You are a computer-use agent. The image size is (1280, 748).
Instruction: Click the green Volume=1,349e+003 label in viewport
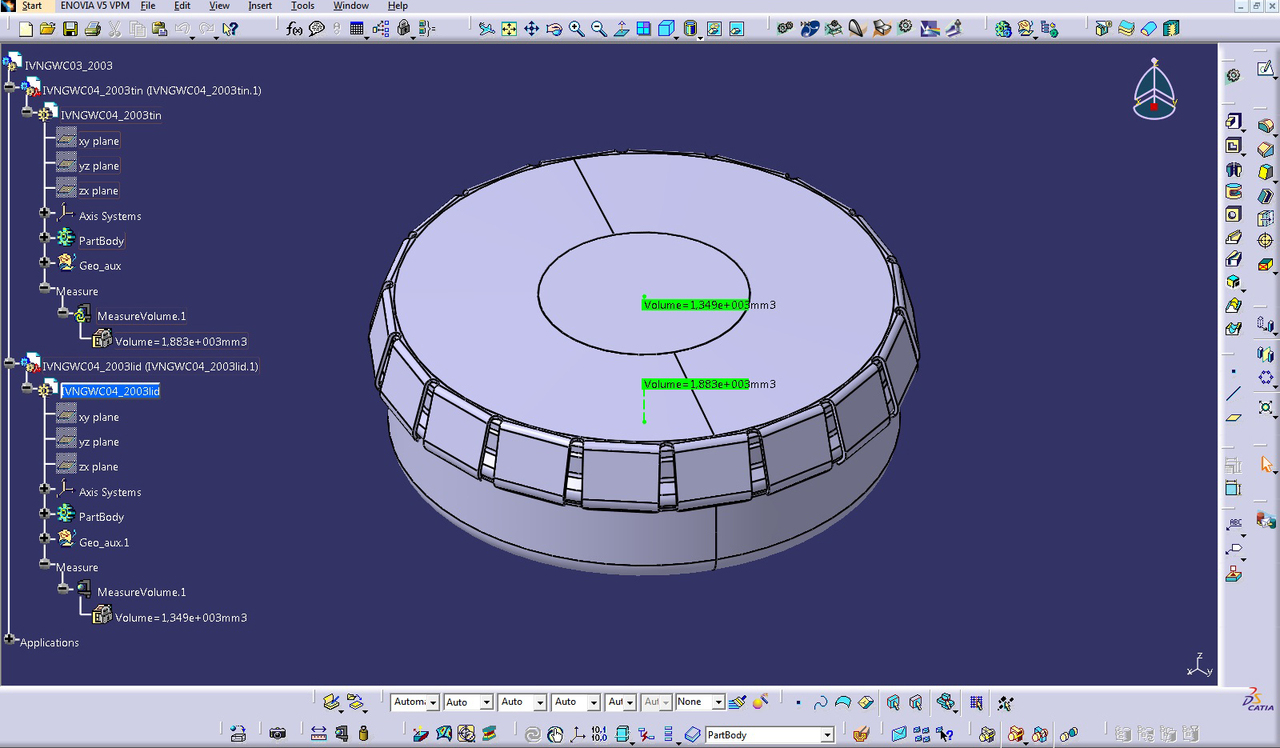click(x=695, y=305)
